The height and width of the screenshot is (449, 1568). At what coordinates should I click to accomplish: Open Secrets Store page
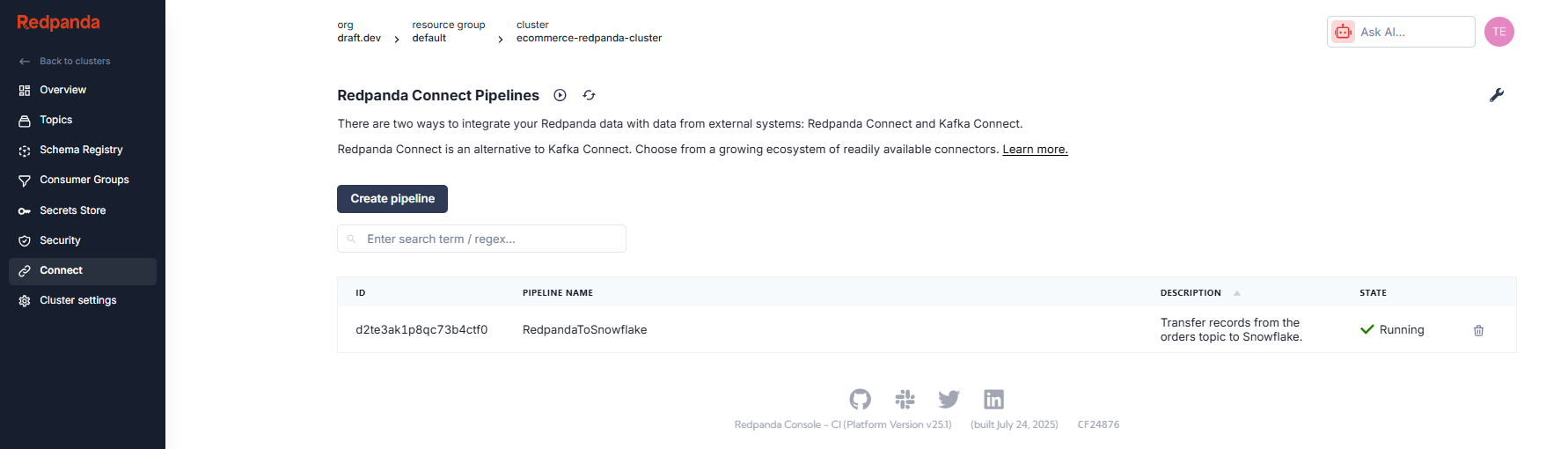coord(83,211)
